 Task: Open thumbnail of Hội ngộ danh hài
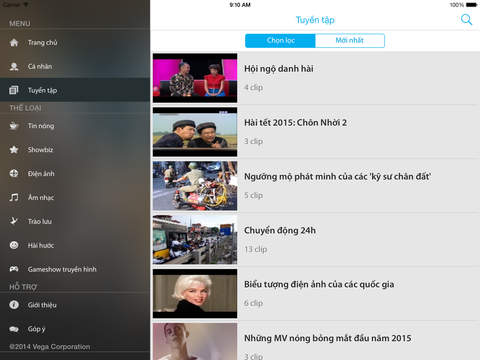click(x=195, y=78)
